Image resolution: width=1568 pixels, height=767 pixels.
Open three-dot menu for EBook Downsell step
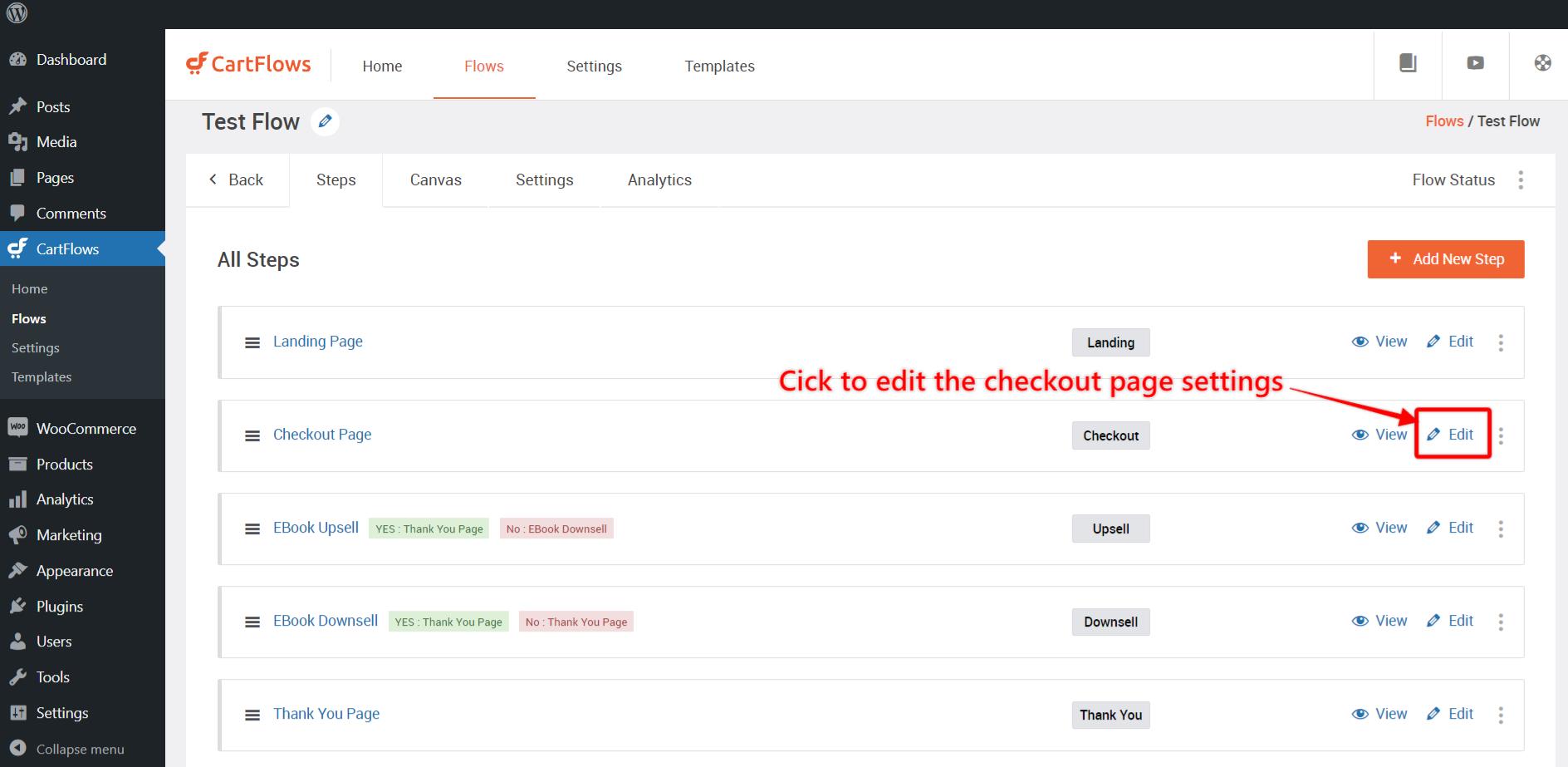click(x=1501, y=622)
